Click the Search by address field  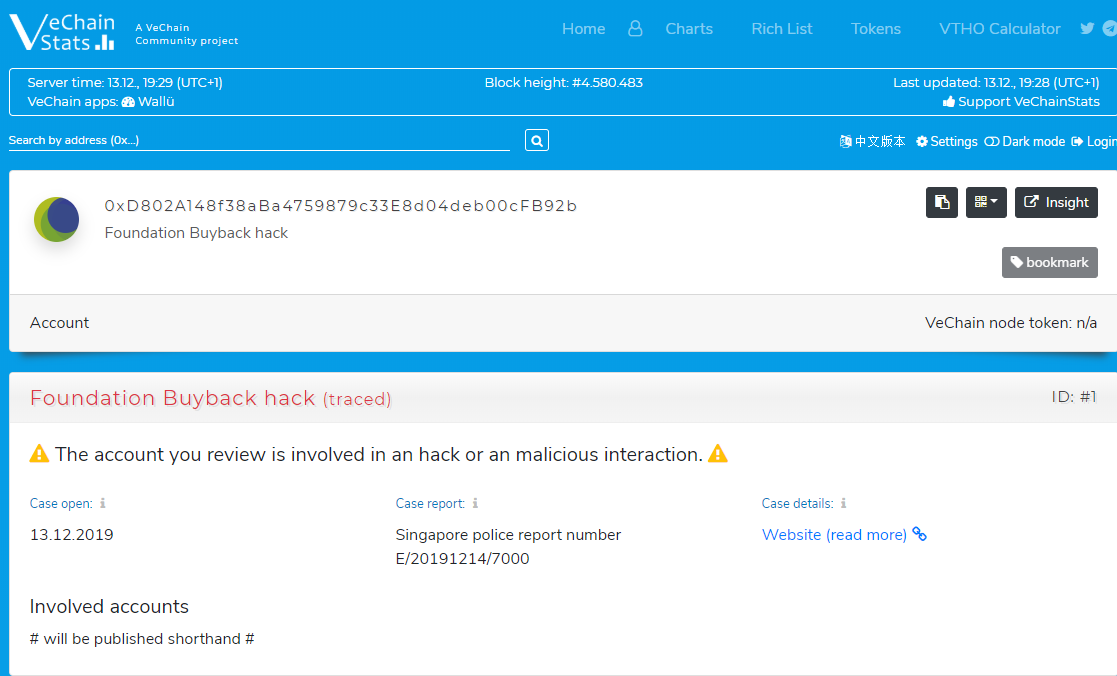click(x=259, y=140)
